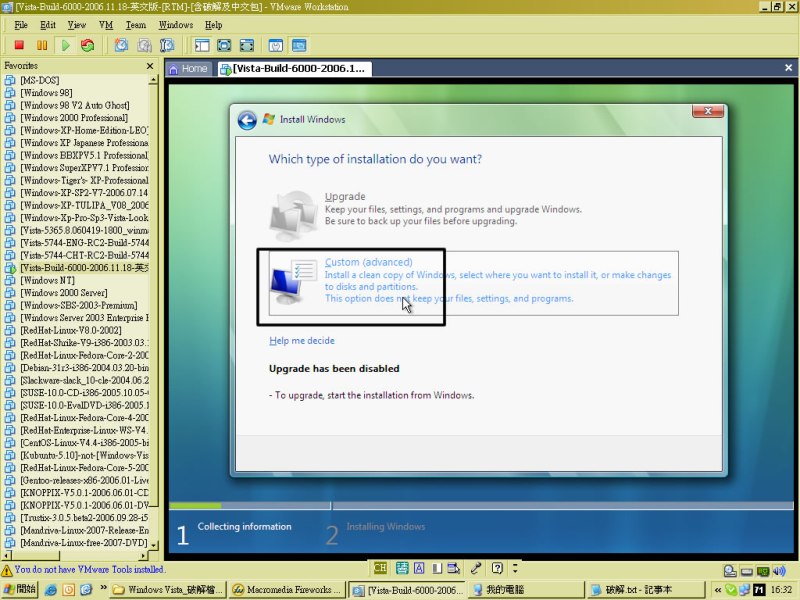Screen dimensions: 800x600
Task: Select the [Gentoo-releases-x86] favorite entry
Action: (x=77, y=481)
